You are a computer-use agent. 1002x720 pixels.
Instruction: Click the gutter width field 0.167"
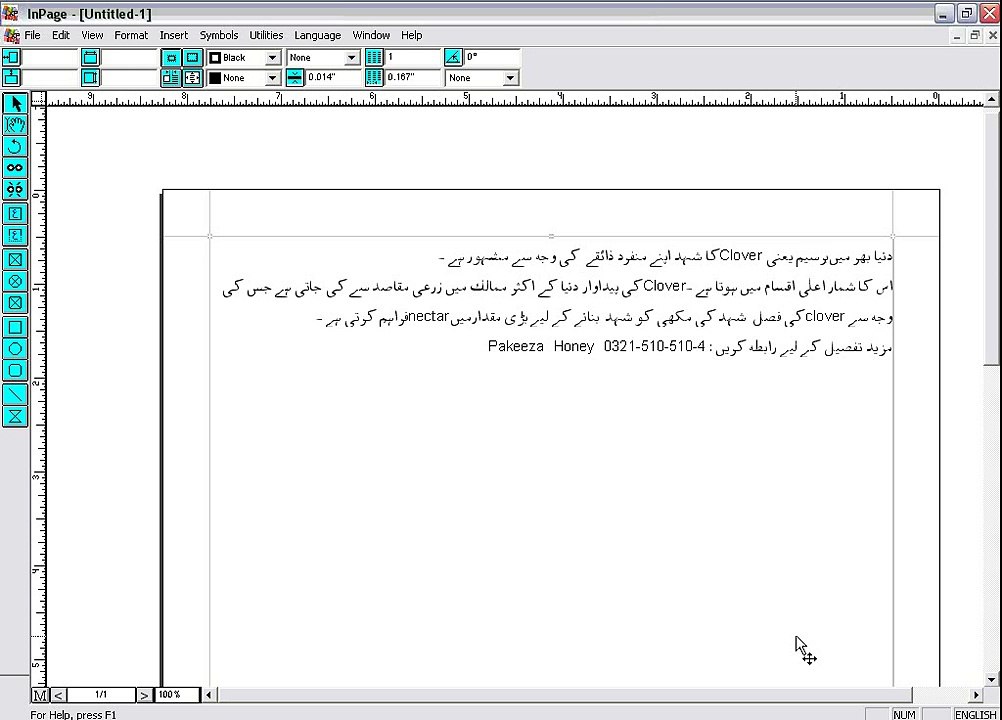click(x=413, y=78)
